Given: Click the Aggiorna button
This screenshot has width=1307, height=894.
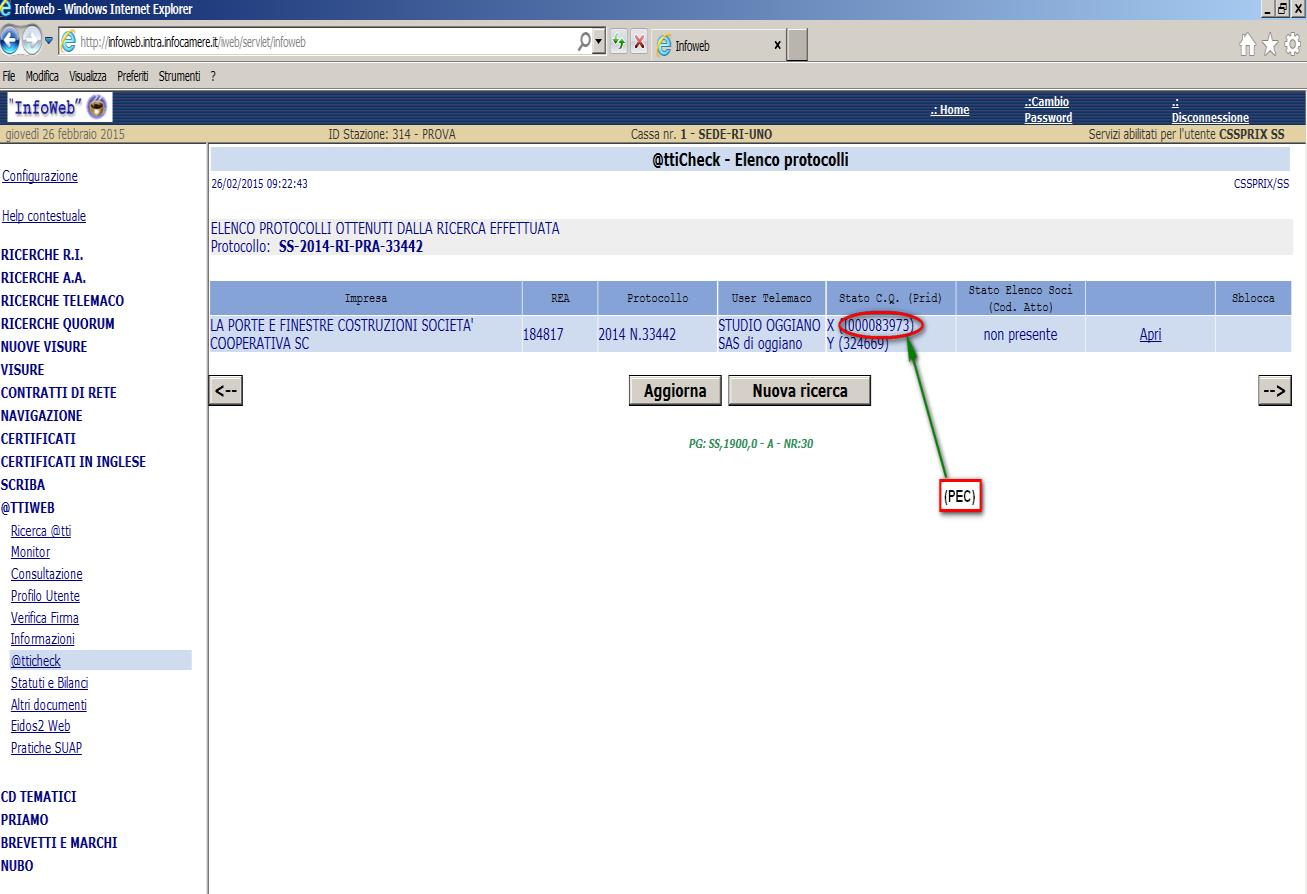Looking at the screenshot, I should click(675, 392).
